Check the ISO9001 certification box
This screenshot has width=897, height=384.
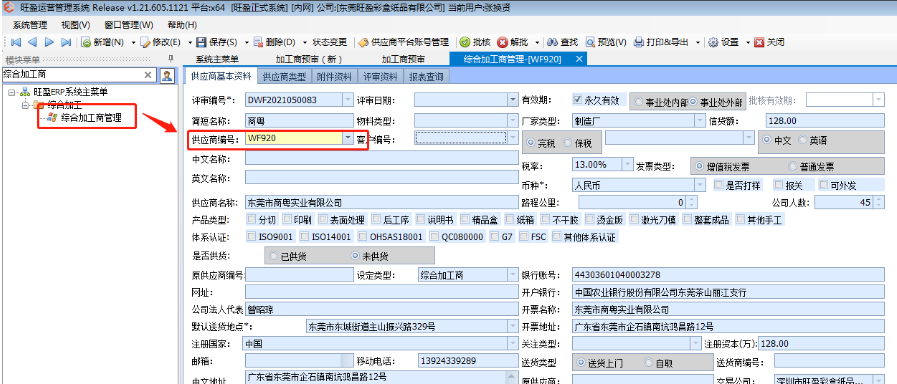251,236
